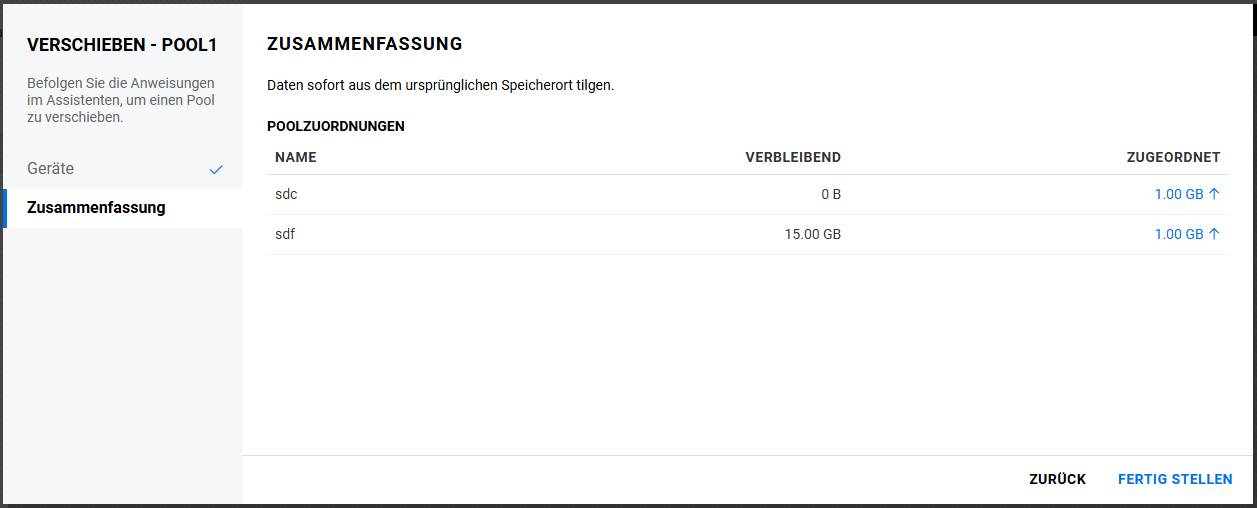The width and height of the screenshot is (1257, 508).
Task: Click the 15.00 GB remaining value
Action: click(x=813, y=234)
